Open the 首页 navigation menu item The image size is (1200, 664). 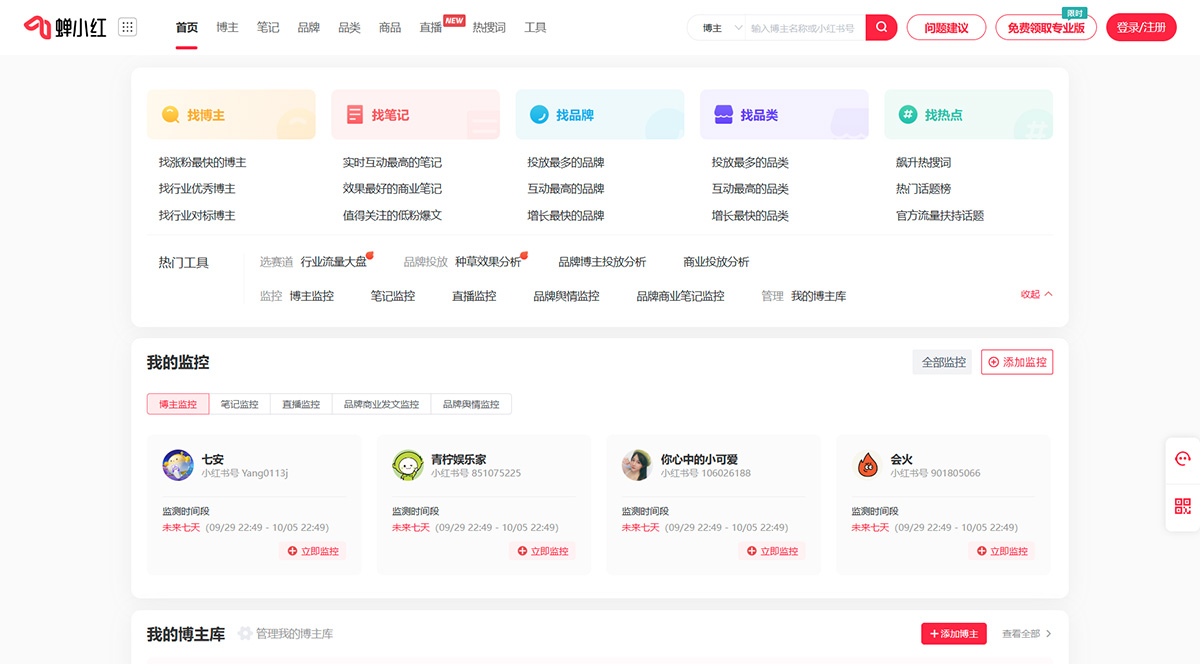pos(186,27)
